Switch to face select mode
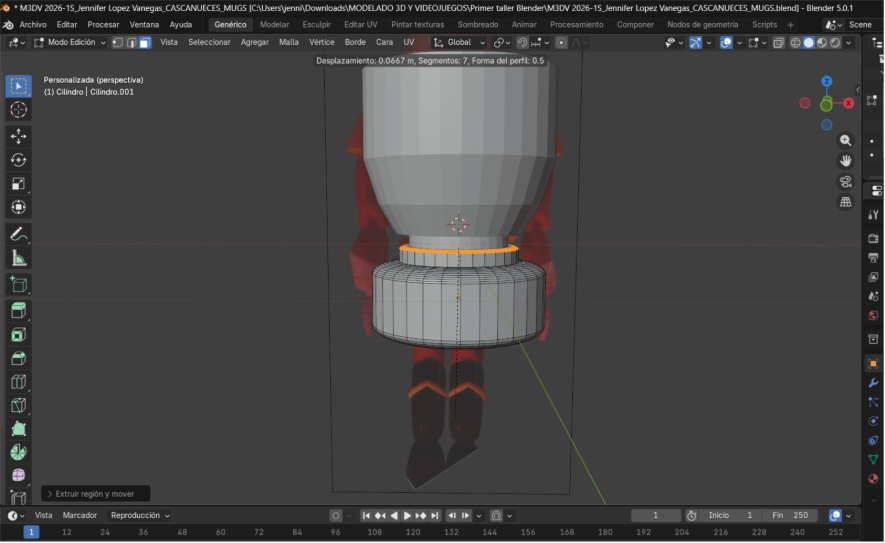Screen dimensions: 885x543 pyautogui.click(x=145, y=43)
